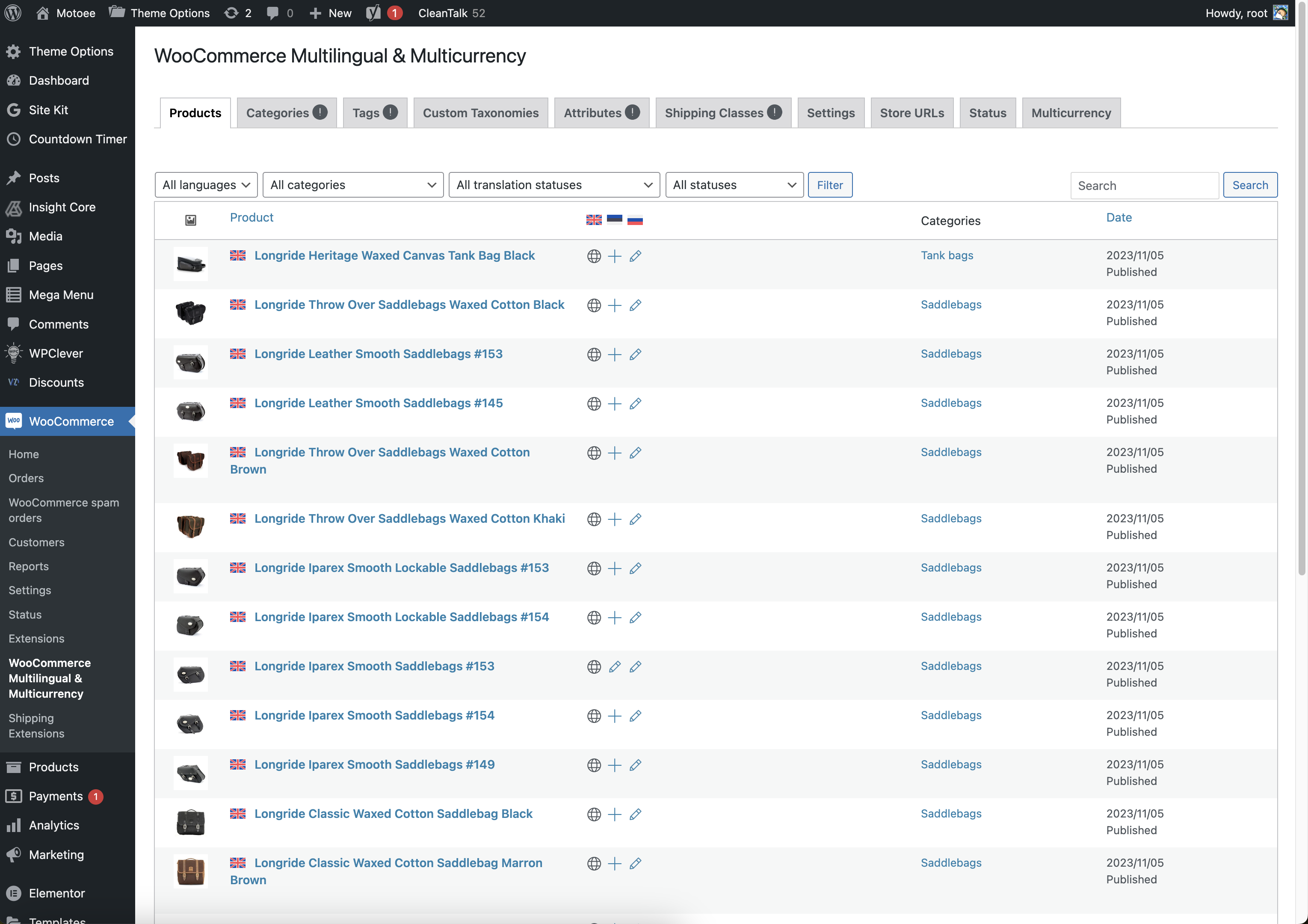This screenshot has width=1308, height=924.
Task: Click the WordPress logo in the admin bar
Action: click(13, 12)
